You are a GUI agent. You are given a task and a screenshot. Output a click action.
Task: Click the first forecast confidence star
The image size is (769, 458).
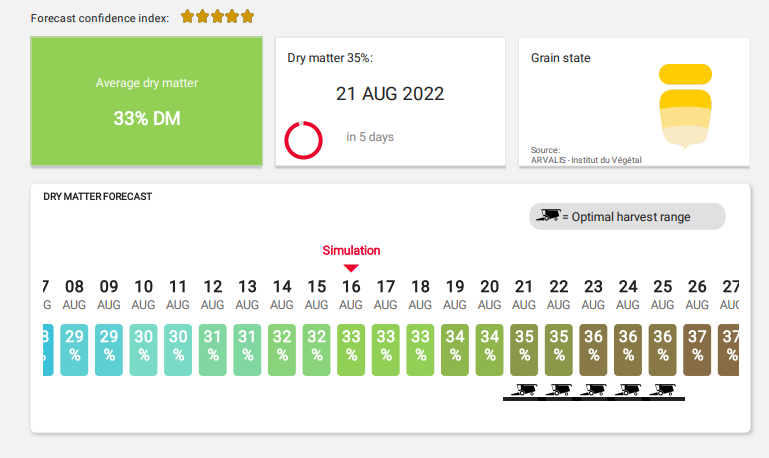[187, 17]
